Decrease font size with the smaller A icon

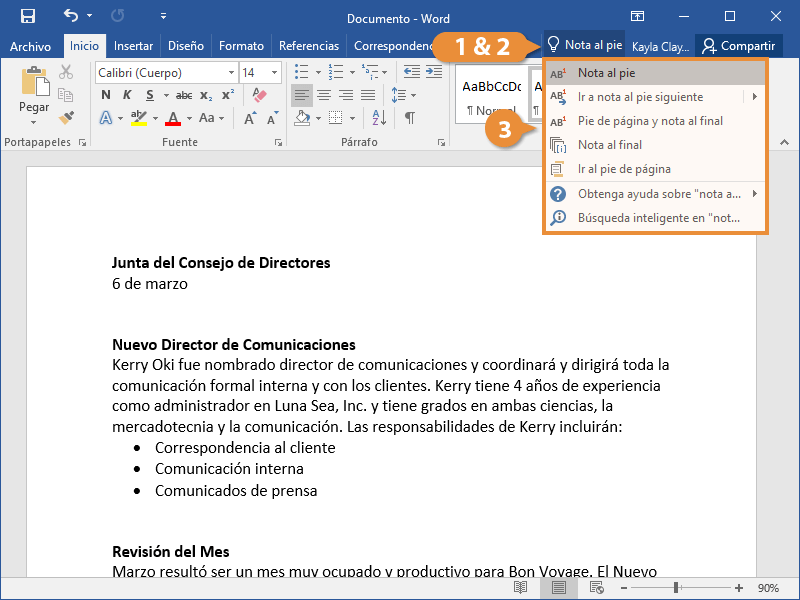coord(272,118)
